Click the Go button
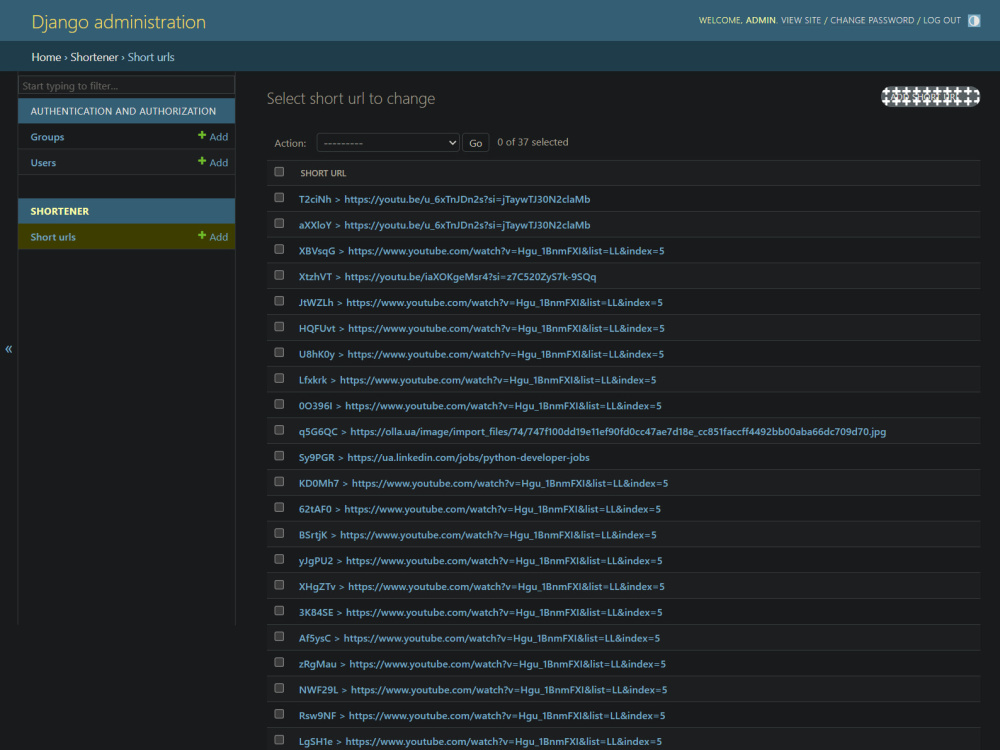Image resolution: width=1000 pixels, height=750 pixels. (475, 143)
